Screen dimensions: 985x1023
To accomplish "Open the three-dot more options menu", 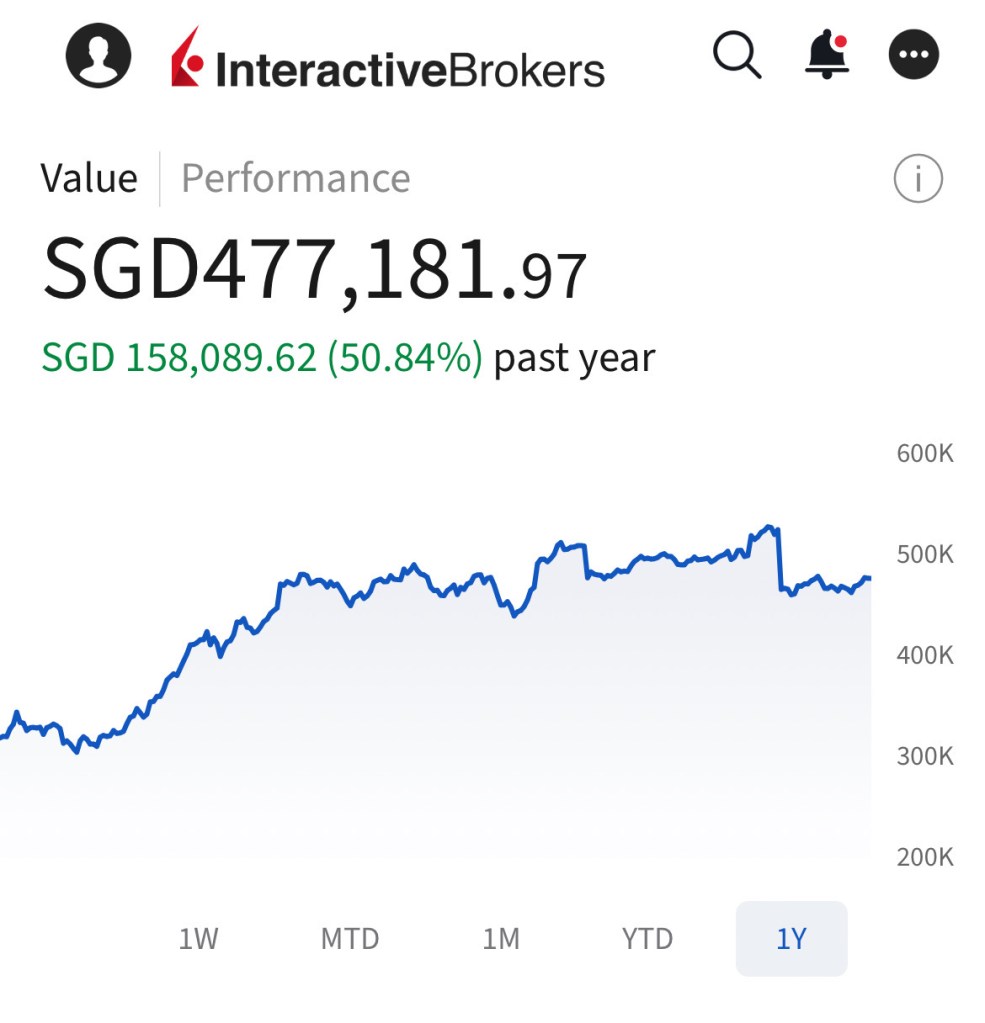I will click(x=914, y=56).
